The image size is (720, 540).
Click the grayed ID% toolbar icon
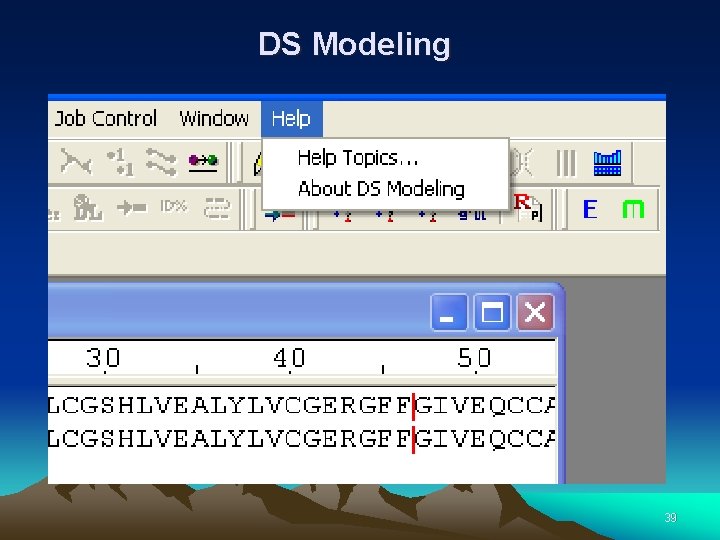174,207
